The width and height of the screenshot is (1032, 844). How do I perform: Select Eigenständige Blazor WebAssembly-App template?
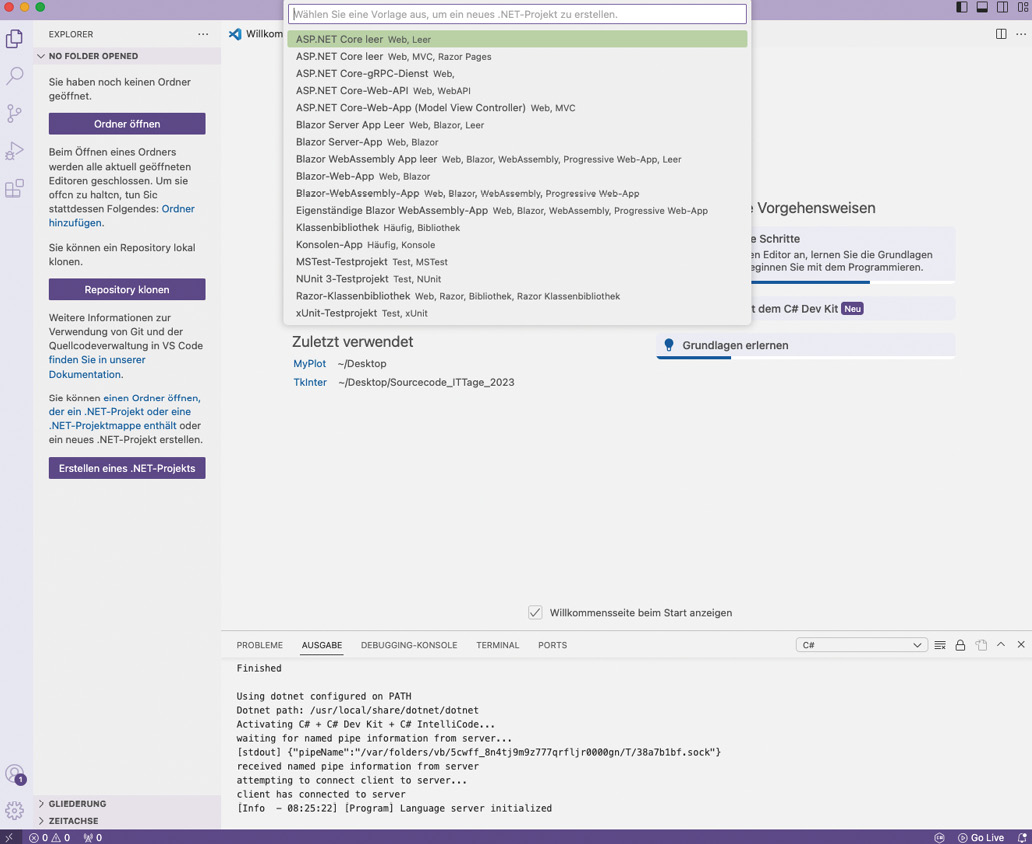pos(517,211)
